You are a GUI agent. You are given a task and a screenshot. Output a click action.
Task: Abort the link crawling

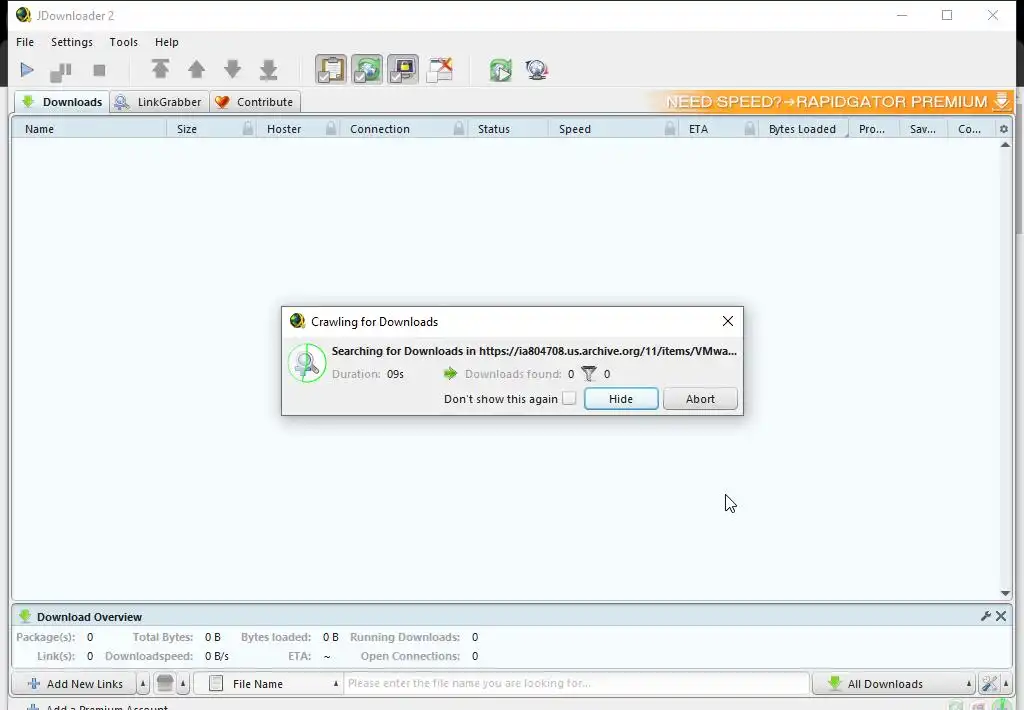pos(700,399)
